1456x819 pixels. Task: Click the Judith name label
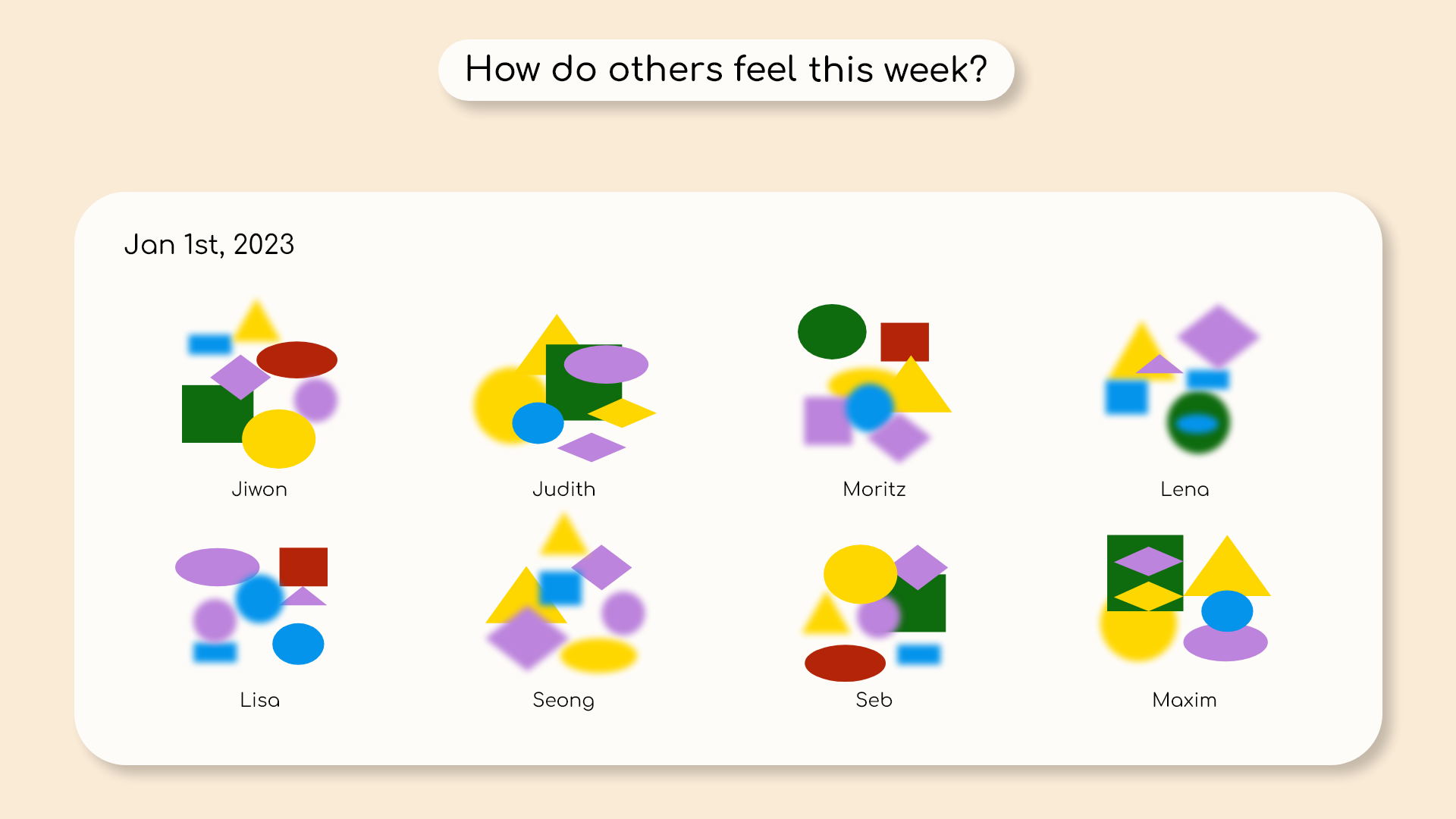(564, 489)
